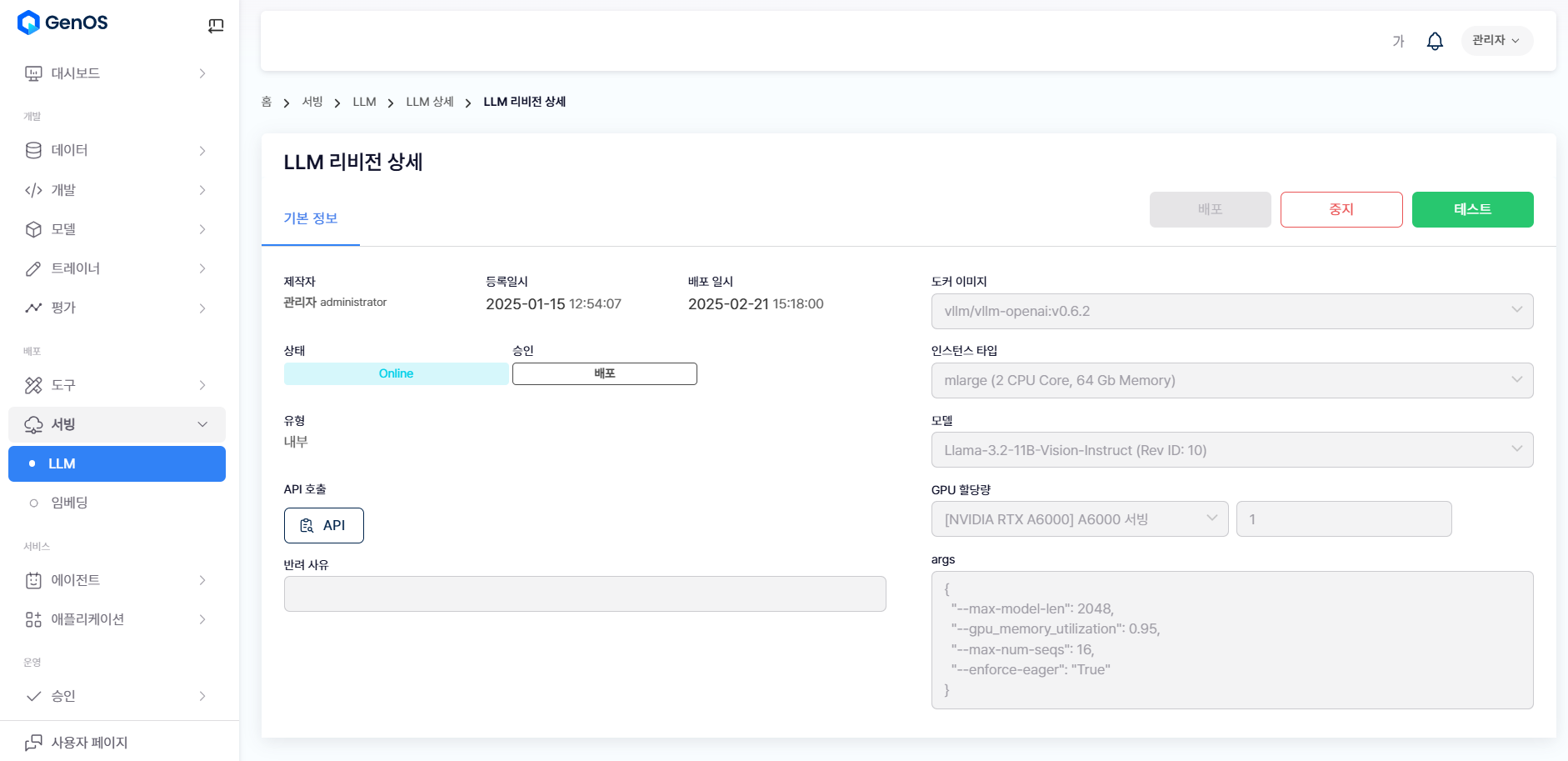Screen dimensions: 1568x761
Task: Select the 임베딩 submenu item
Action: pyautogui.click(x=69, y=503)
